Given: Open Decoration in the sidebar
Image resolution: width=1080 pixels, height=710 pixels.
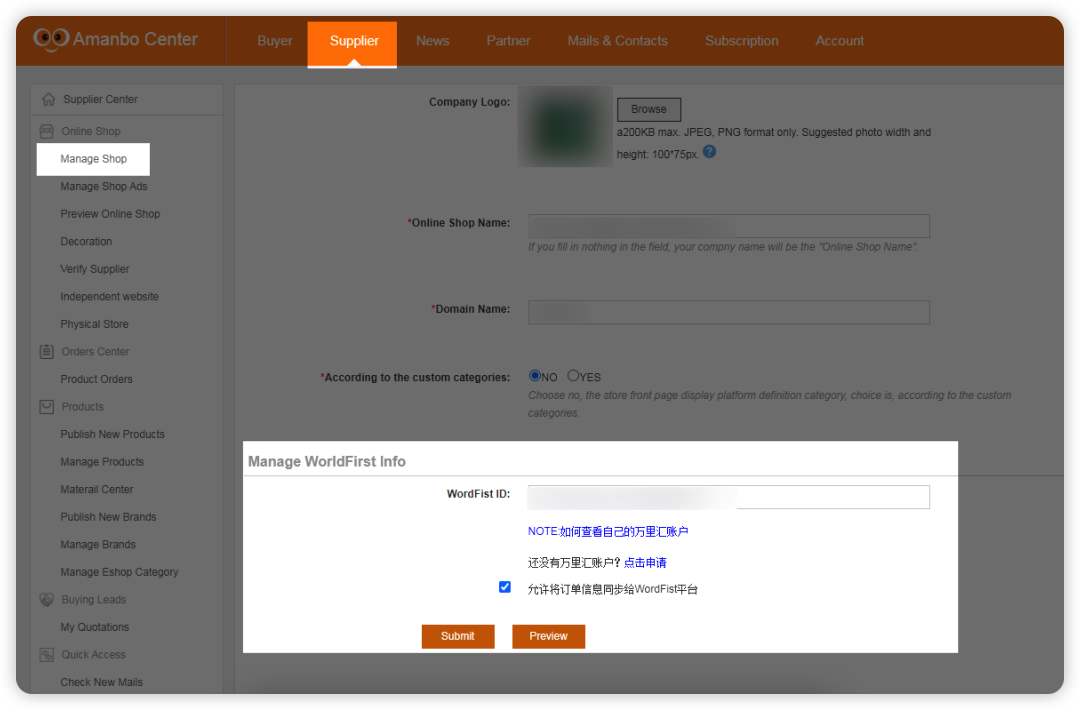Looking at the screenshot, I should [85, 242].
